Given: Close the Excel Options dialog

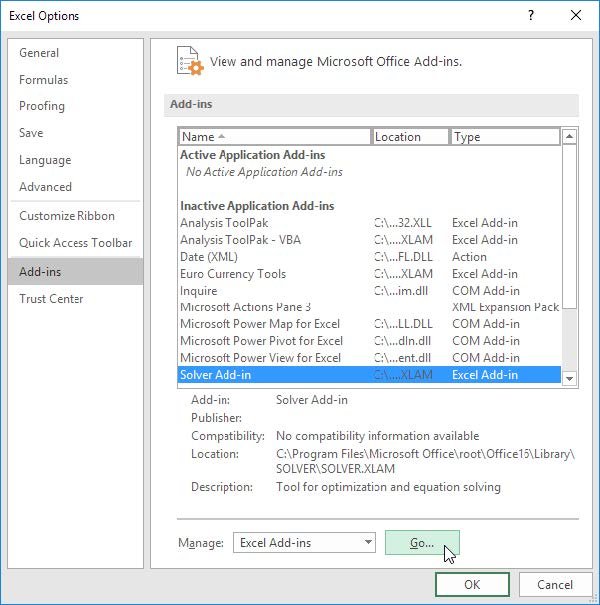Looking at the screenshot, I should tap(576, 15).
